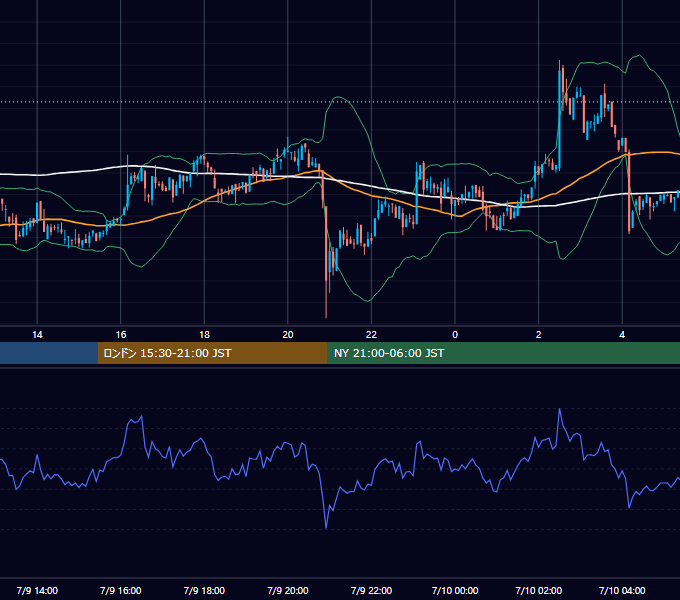Click the 20 hour label on price chart axis
This screenshot has width=680, height=600.
click(288, 335)
